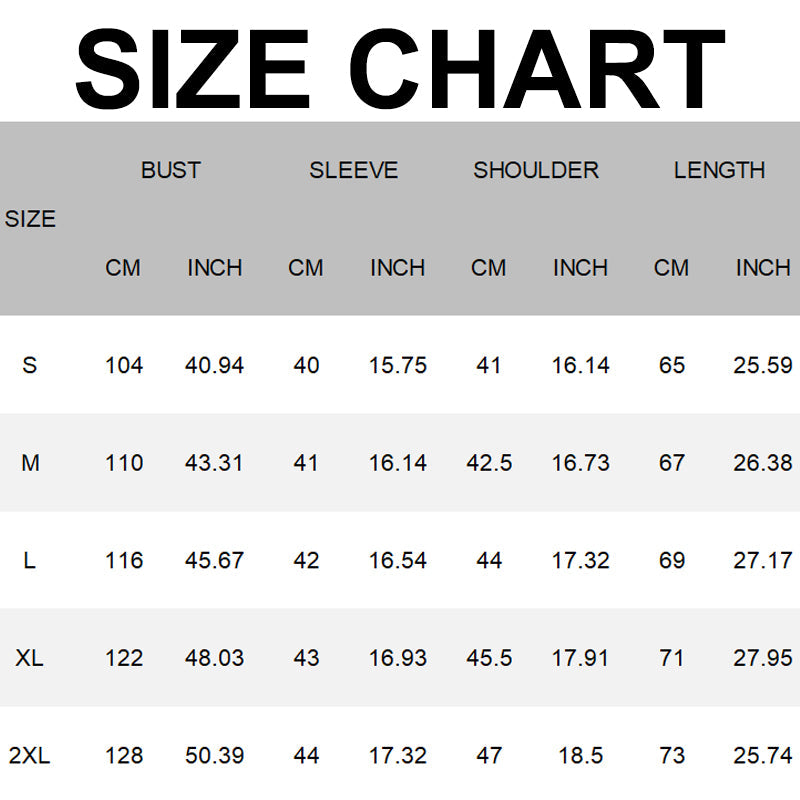Select the SLEEVE column header
Viewport: 800px width, 800px height.
353,170
